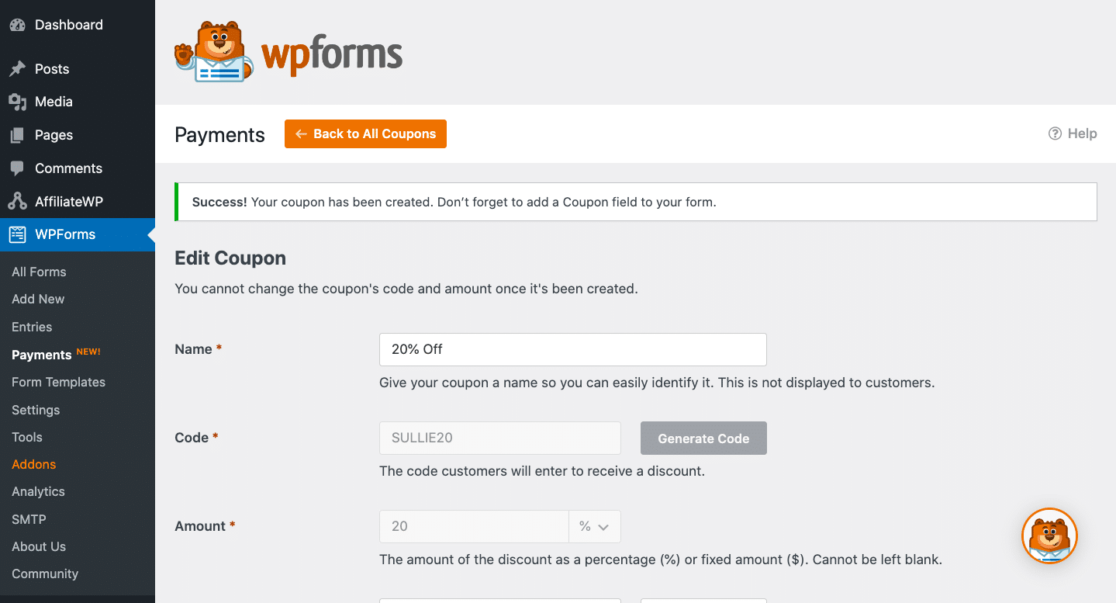Open All Forms in the sidebar
1116x603 pixels.
click(39, 272)
